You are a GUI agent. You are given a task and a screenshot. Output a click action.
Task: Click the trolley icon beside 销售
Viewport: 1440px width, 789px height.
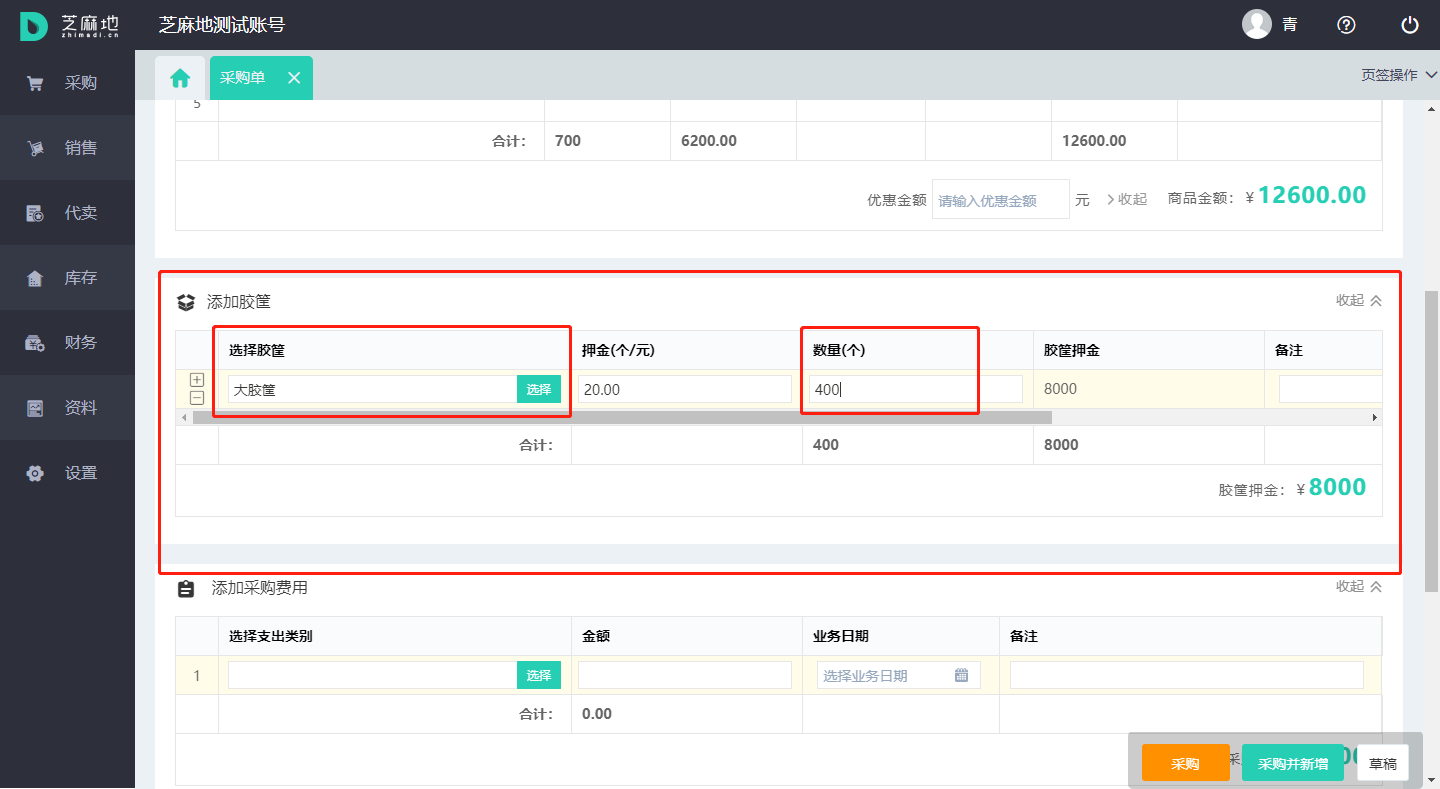35,148
